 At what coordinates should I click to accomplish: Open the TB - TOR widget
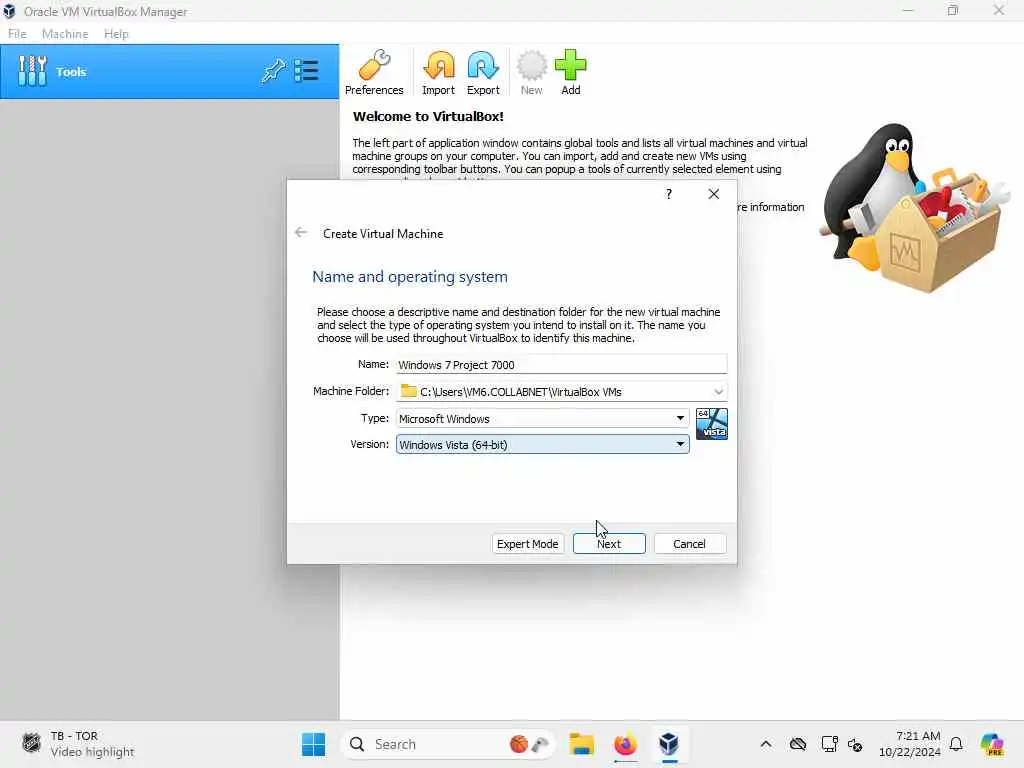pos(77,744)
